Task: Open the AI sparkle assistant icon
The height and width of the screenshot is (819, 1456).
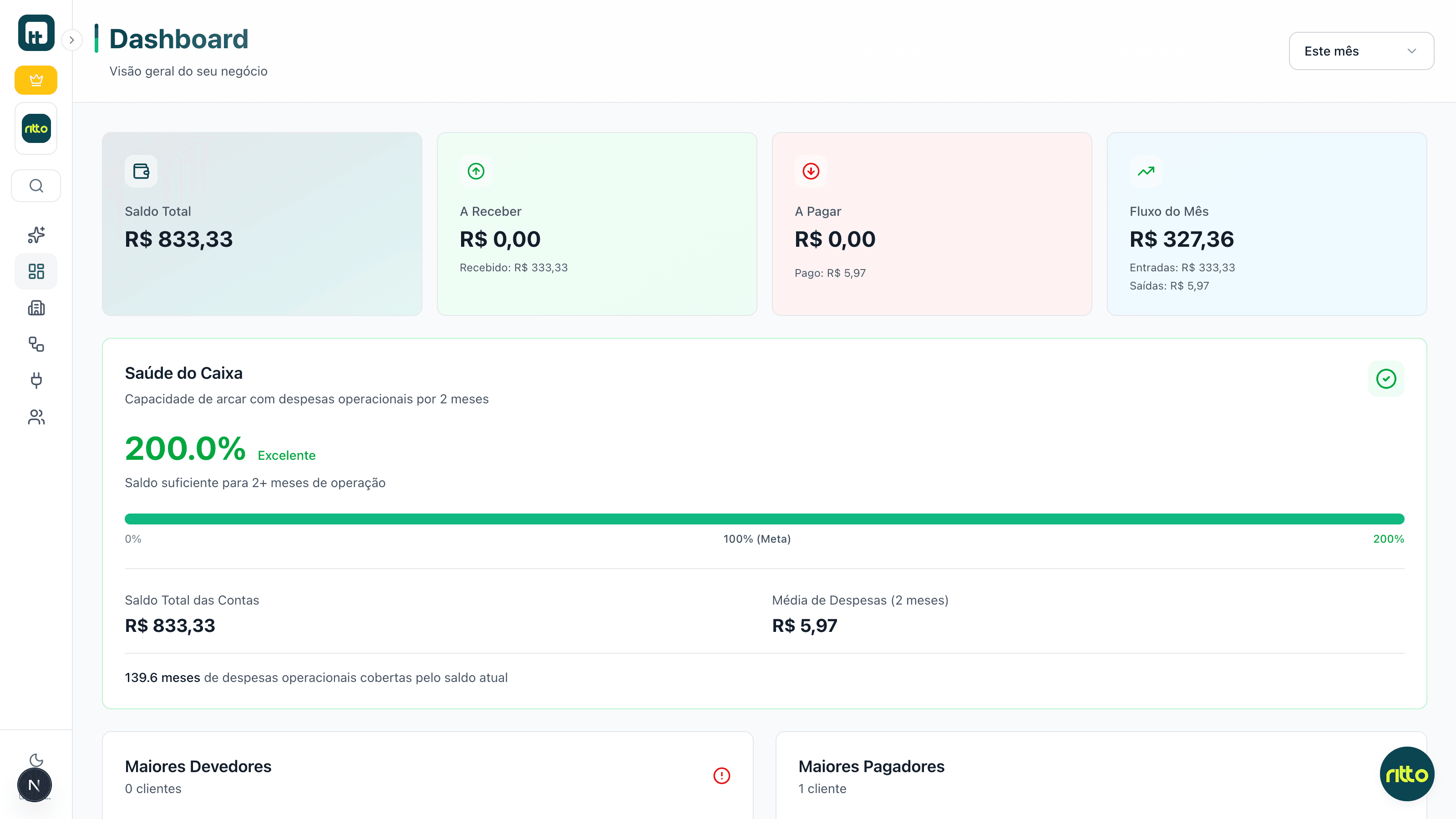Action: 36,234
